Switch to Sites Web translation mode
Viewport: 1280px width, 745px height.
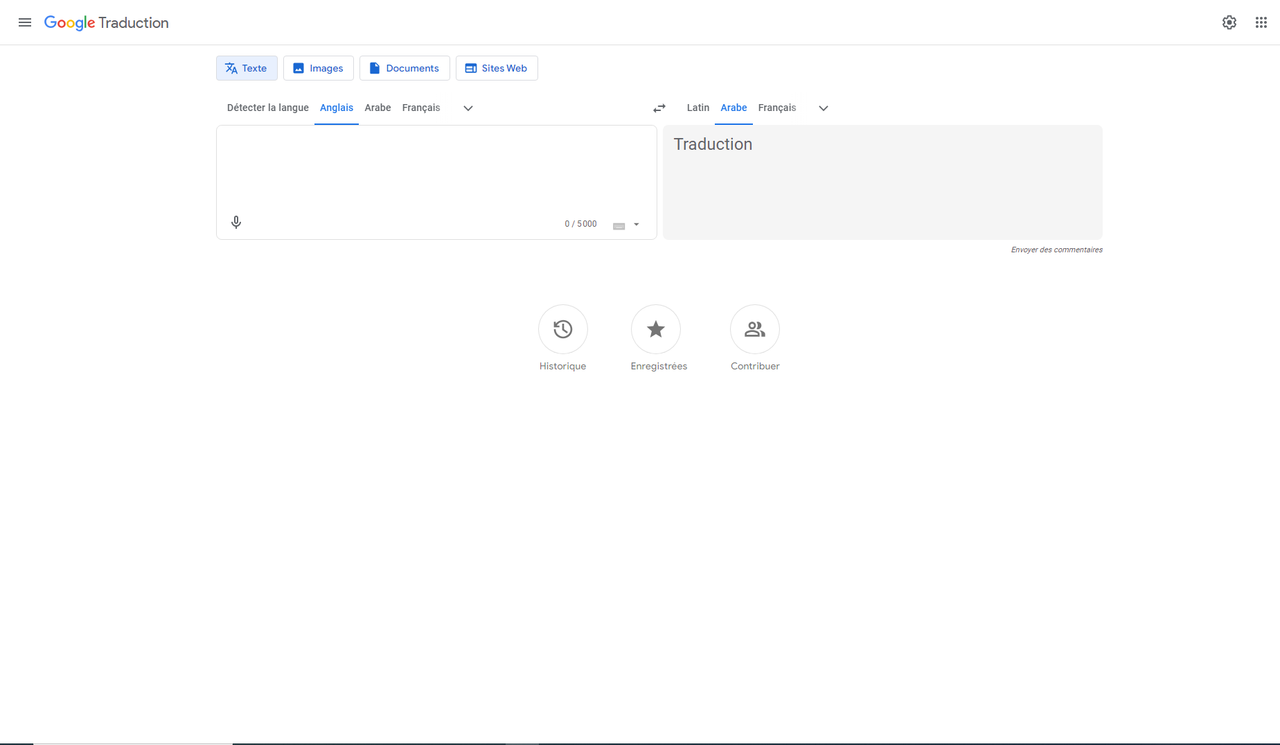coord(496,68)
